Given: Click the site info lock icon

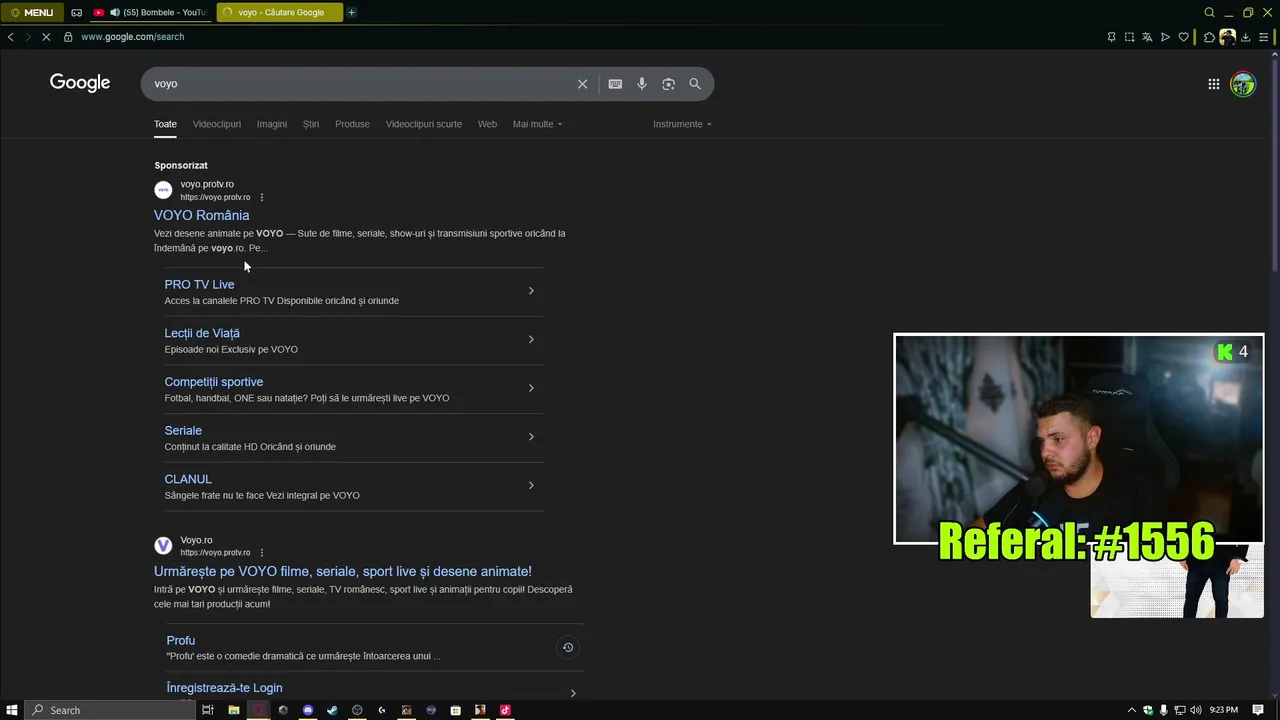Looking at the screenshot, I should (x=68, y=37).
